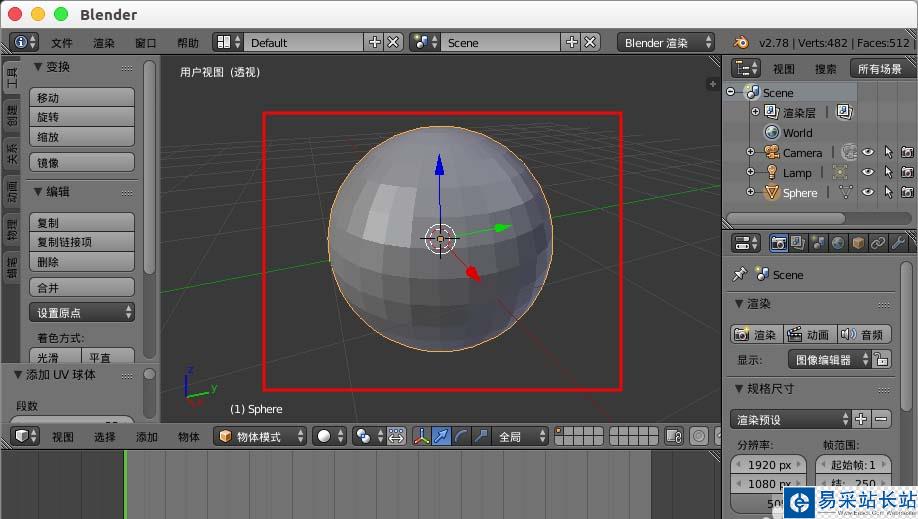Toggle Camera visibility eye
Image resolution: width=918 pixels, height=519 pixels.
[868, 152]
